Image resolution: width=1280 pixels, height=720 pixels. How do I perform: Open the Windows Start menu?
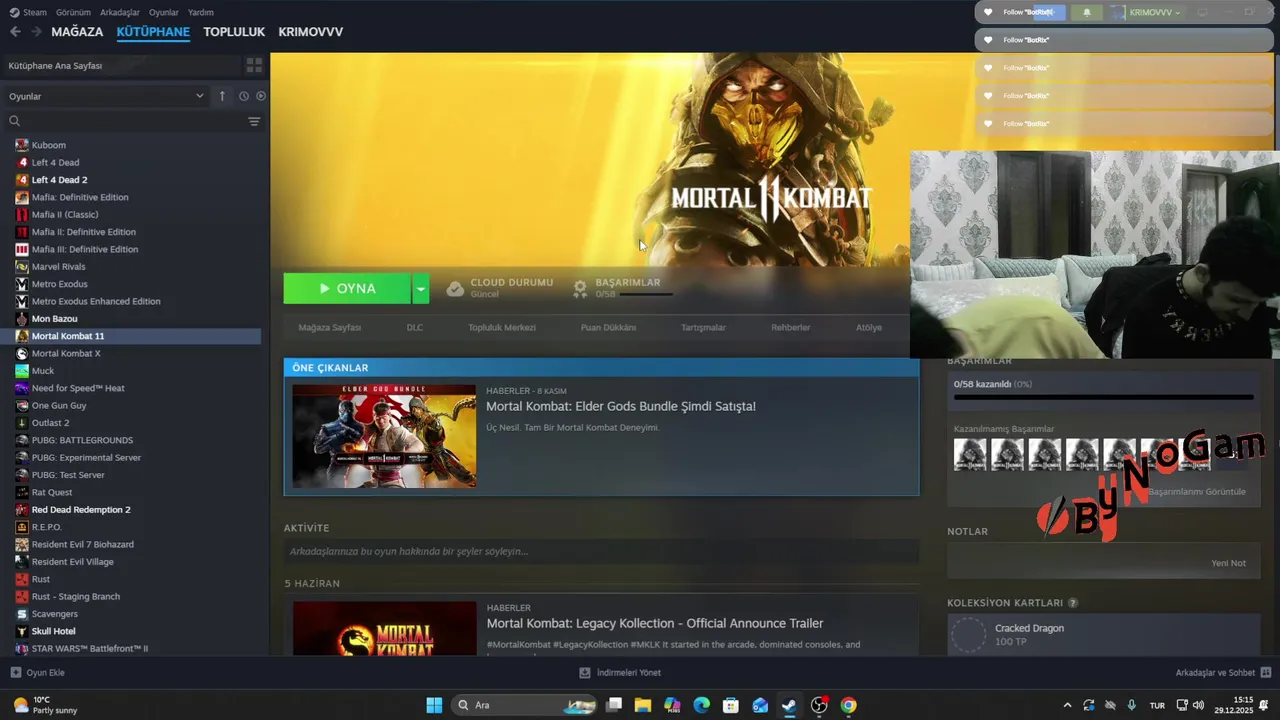[434, 705]
